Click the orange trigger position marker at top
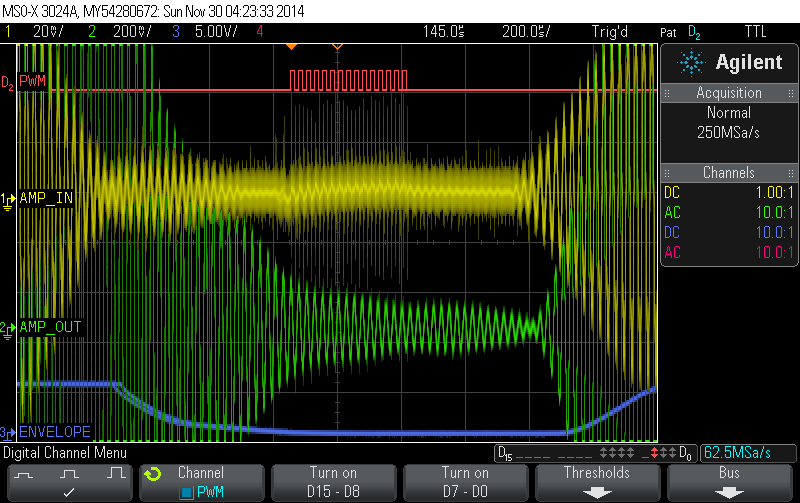800x503 pixels. (291, 47)
